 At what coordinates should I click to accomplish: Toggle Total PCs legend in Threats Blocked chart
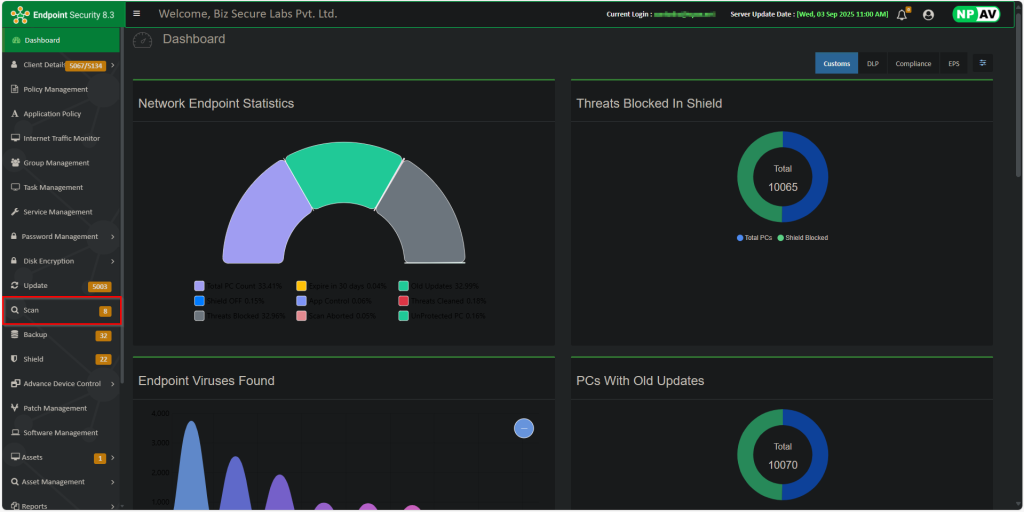coord(754,238)
